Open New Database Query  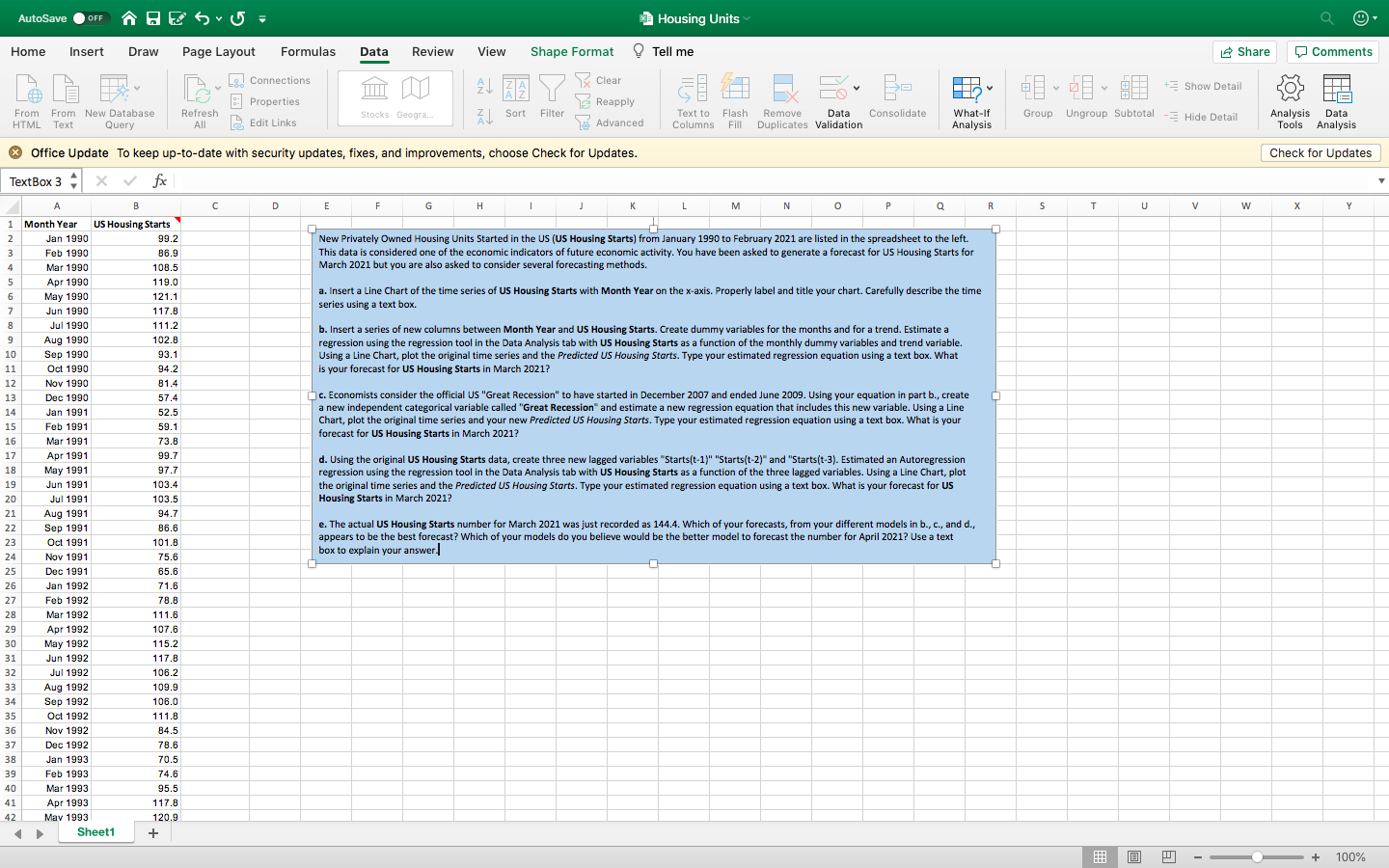(x=120, y=101)
